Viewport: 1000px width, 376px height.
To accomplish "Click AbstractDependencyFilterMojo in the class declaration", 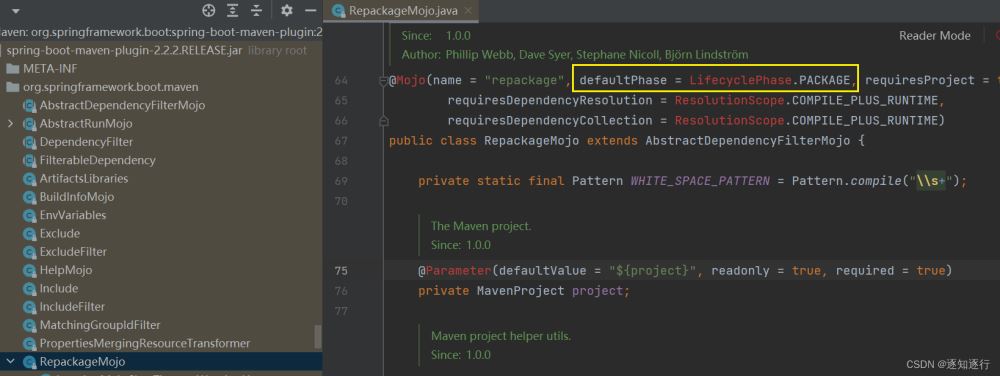I will coord(747,140).
